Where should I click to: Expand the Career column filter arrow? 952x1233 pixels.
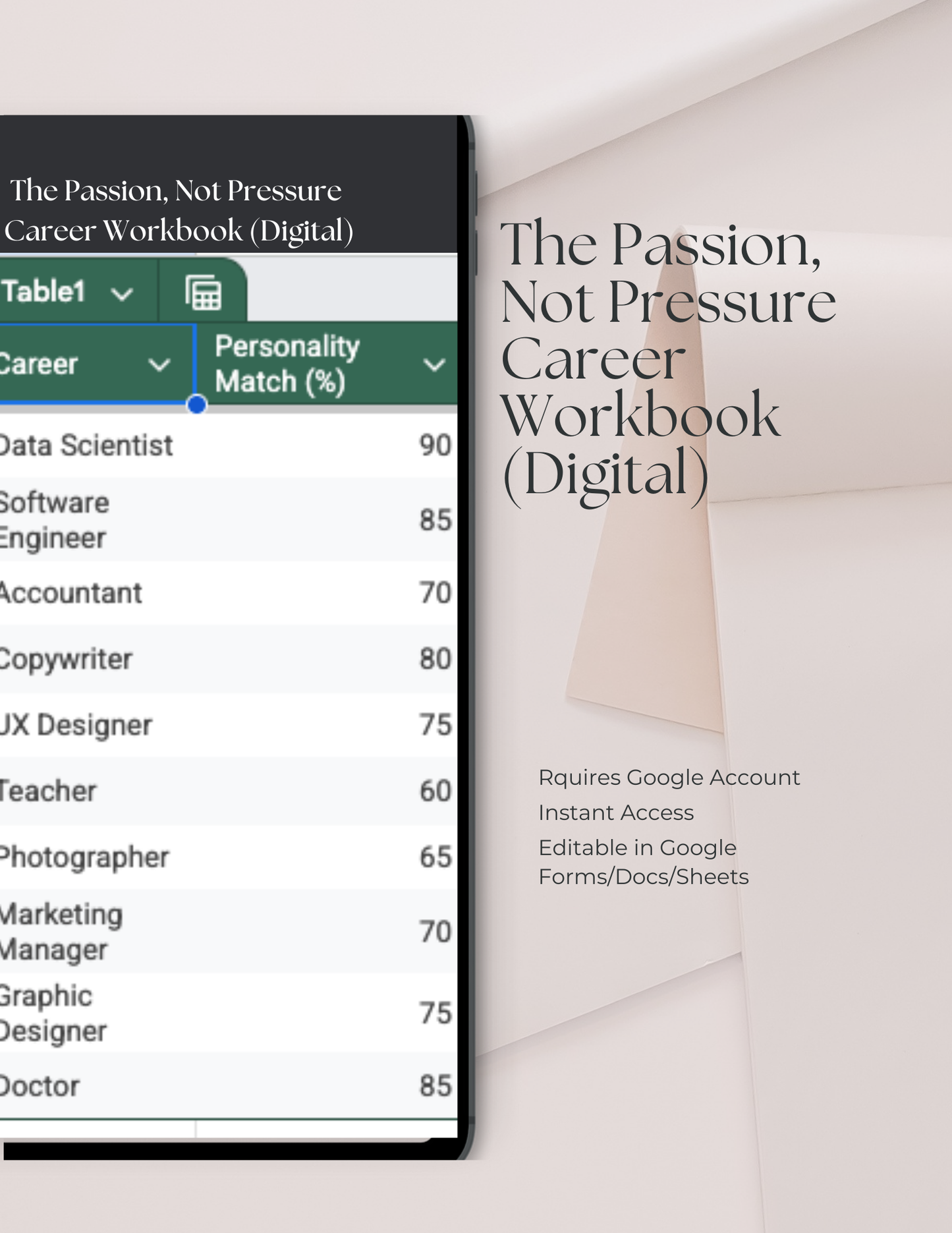(159, 364)
